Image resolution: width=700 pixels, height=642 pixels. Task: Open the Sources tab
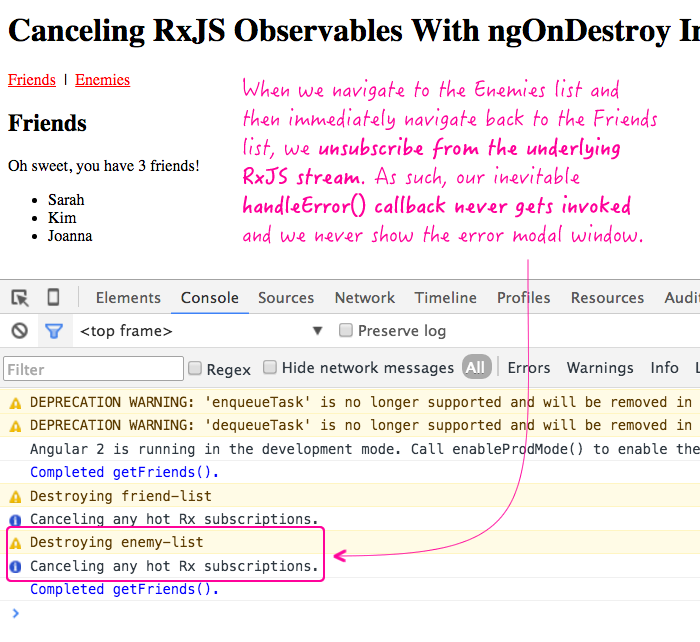click(x=286, y=298)
